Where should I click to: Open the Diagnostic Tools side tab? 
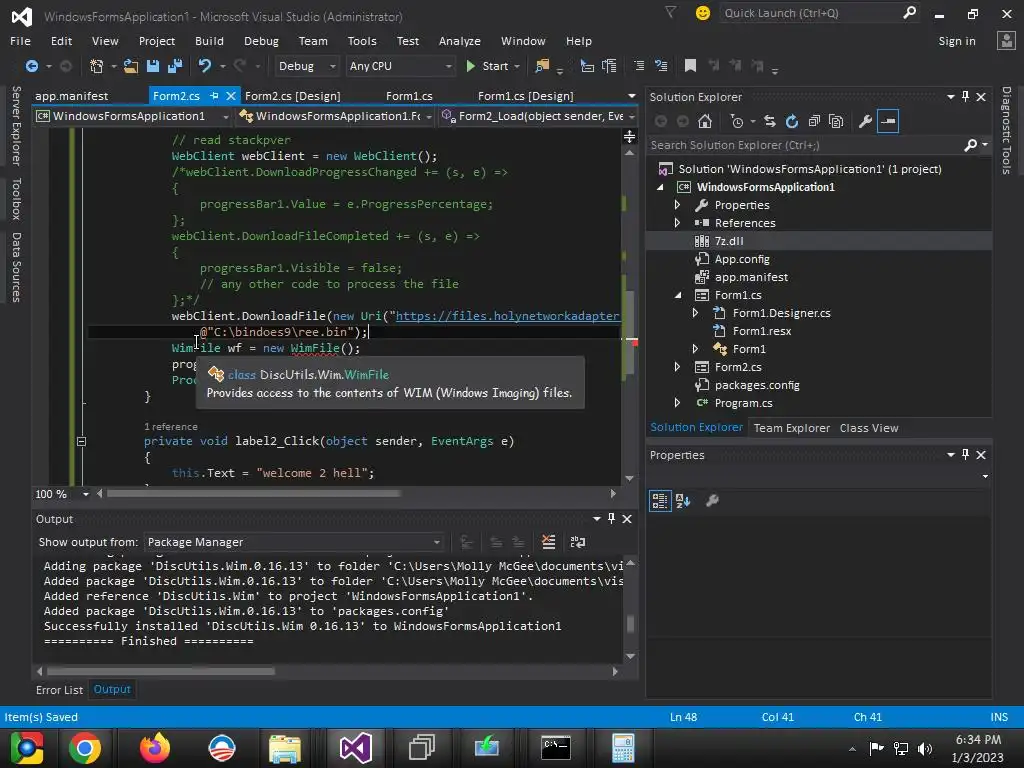(x=1006, y=130)
